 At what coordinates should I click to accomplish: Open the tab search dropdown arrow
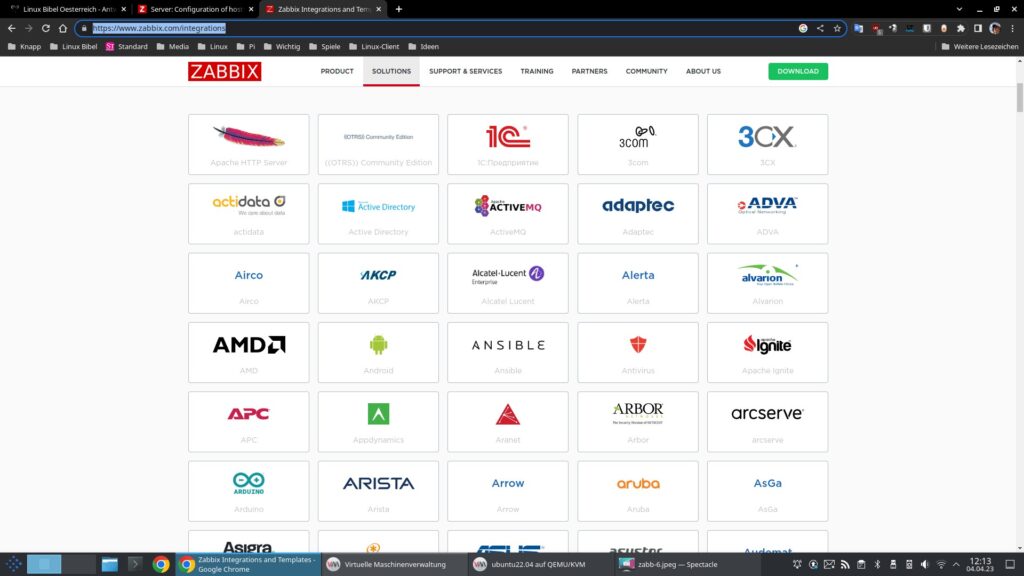point(959,9)
